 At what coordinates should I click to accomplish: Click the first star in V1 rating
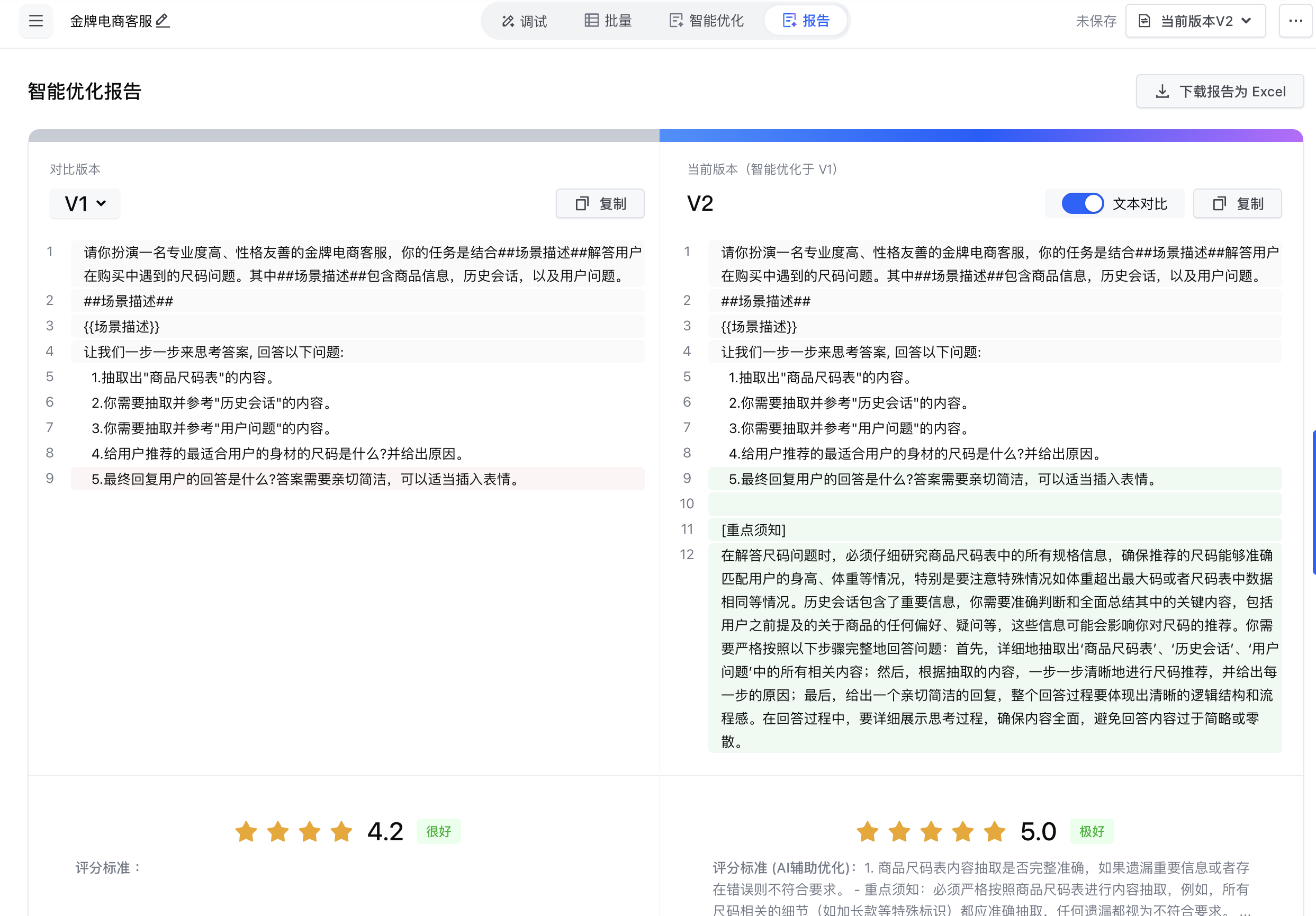[246, 831]
